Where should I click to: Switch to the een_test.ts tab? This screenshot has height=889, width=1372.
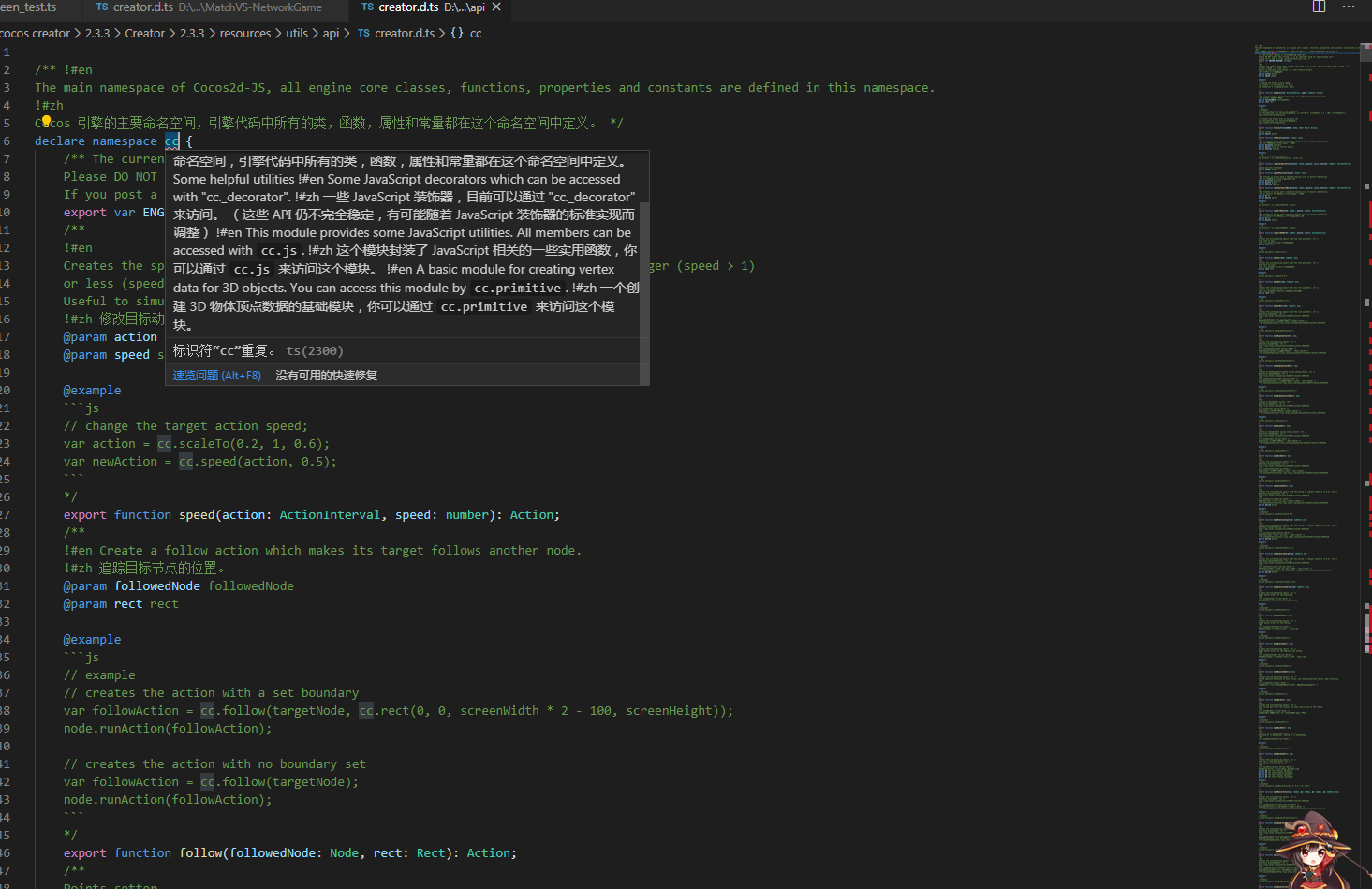pos(28,7)
